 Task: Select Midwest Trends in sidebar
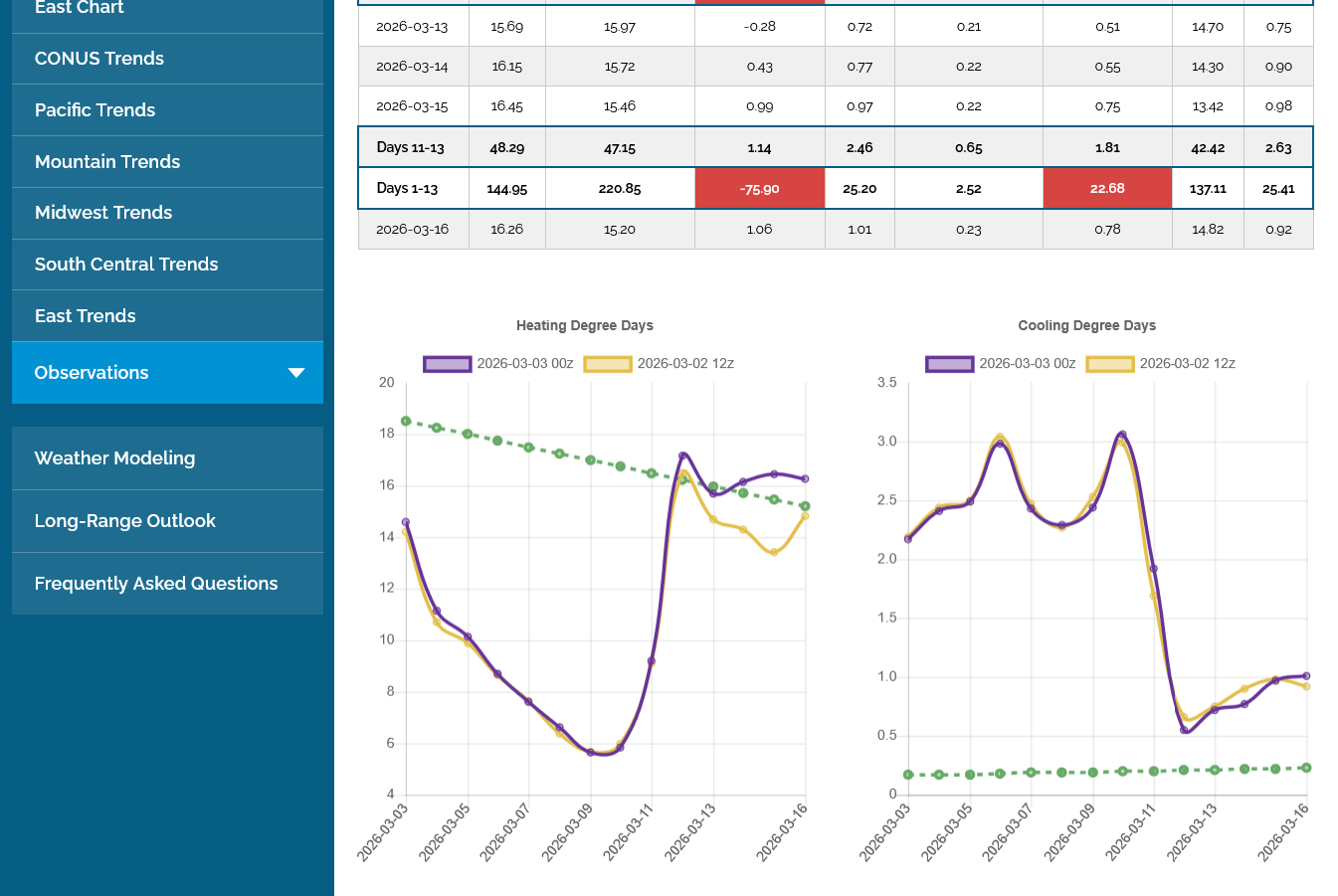(x=103, y=213)
